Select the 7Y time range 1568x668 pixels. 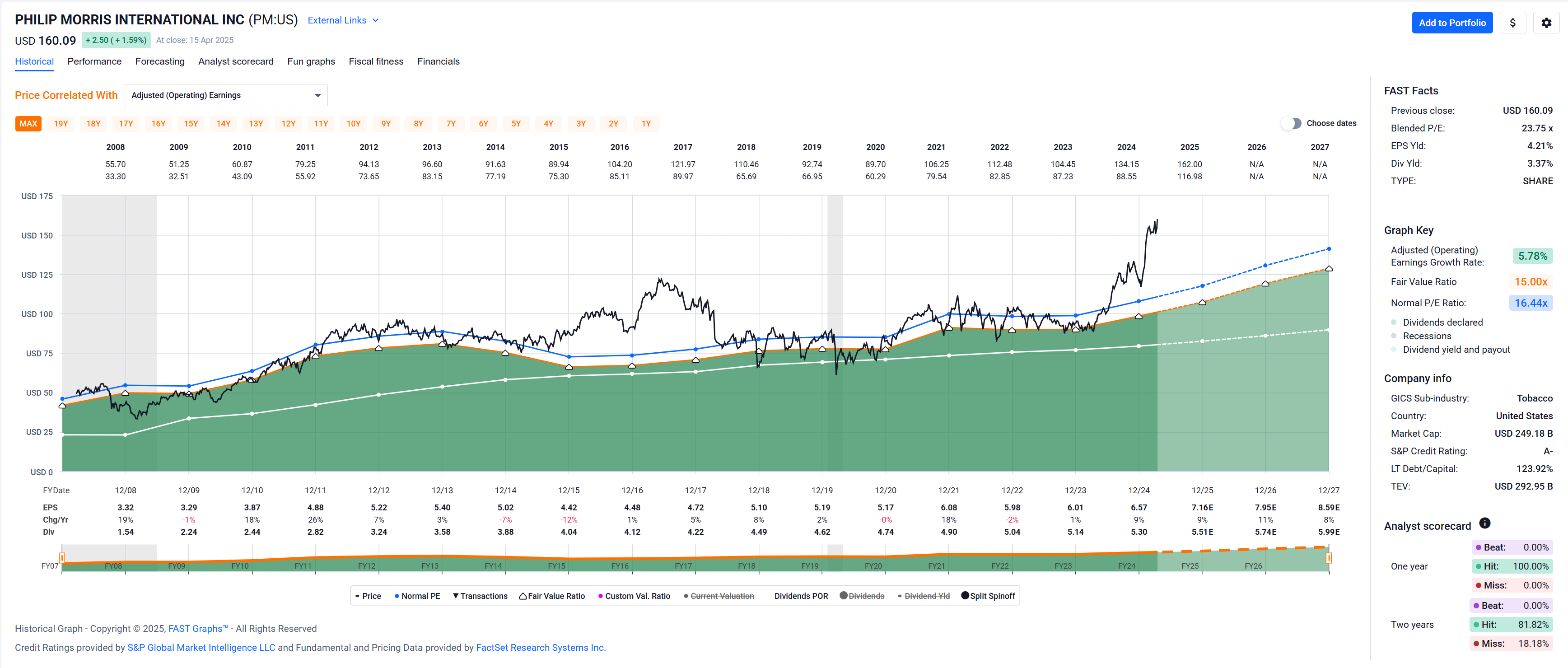tap(451, 124)
